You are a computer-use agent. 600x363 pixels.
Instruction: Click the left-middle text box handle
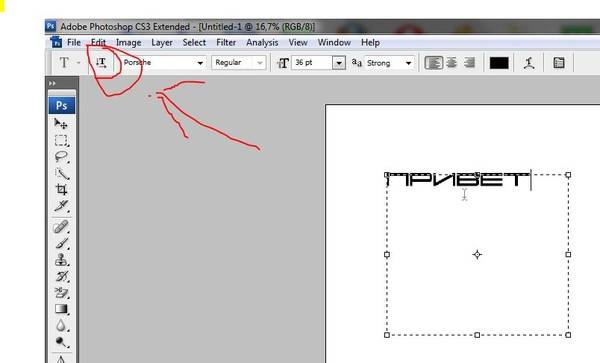(387, 254)
